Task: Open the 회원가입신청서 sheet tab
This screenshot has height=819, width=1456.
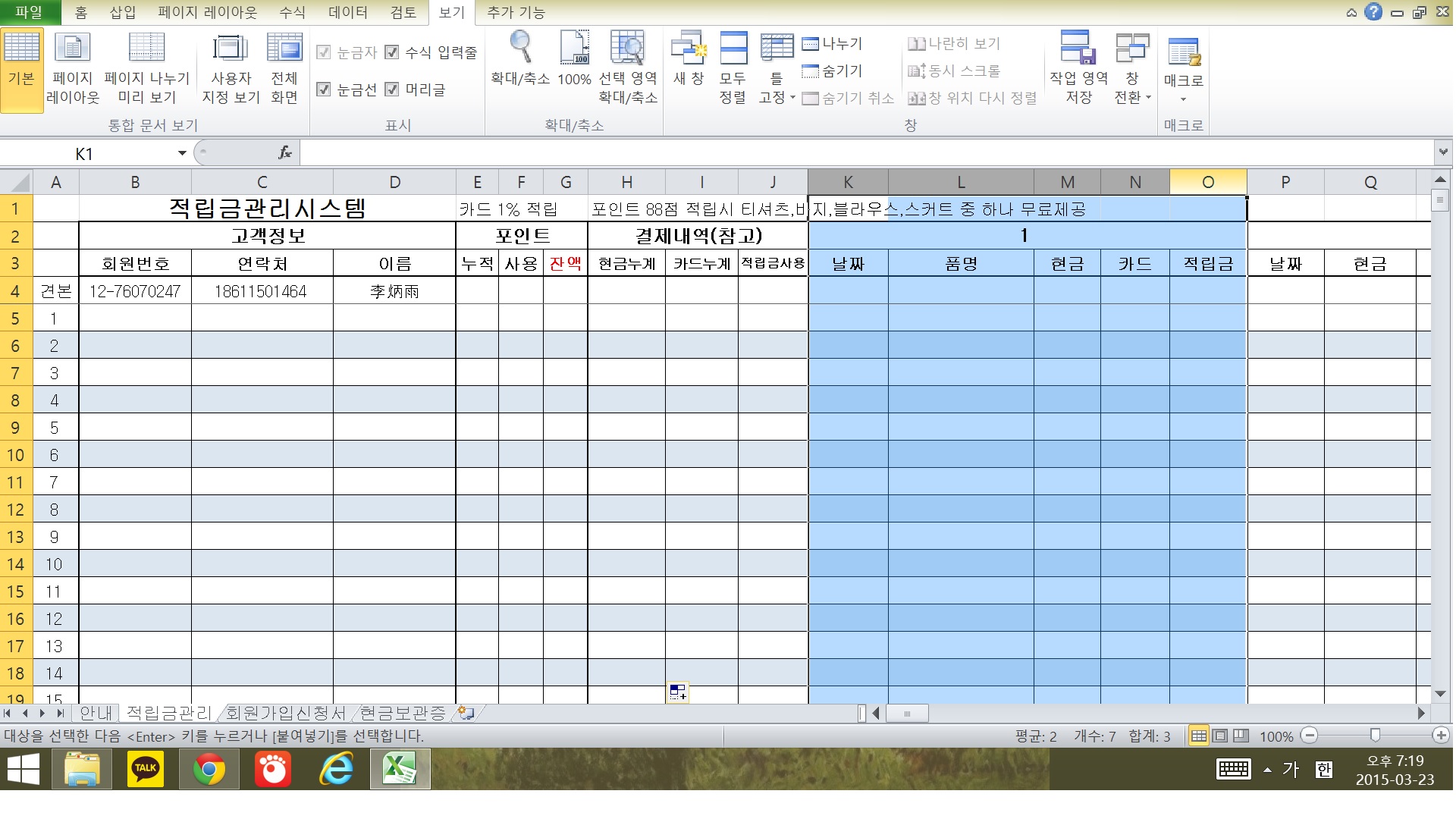Action: [x=285, y=713]
